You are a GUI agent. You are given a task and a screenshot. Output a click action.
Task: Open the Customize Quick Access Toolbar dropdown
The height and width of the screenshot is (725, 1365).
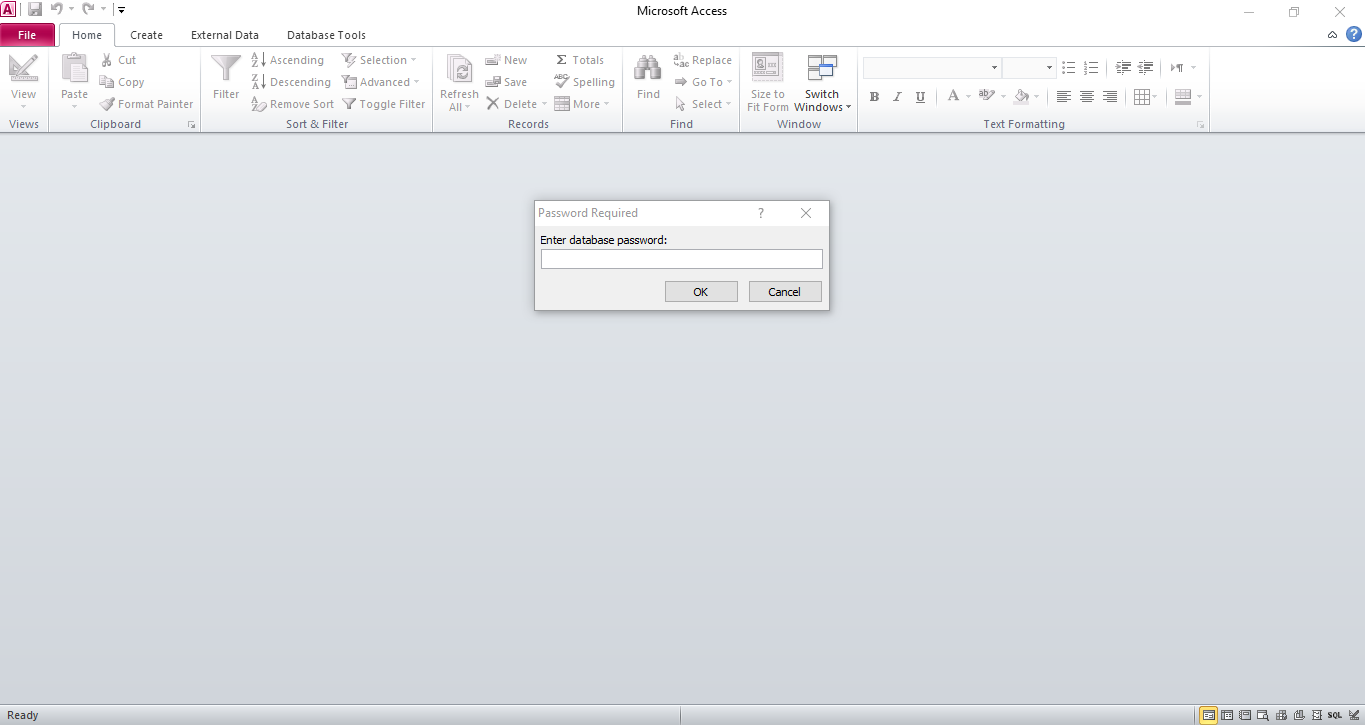pyautogui.click(x=121, y=10)
